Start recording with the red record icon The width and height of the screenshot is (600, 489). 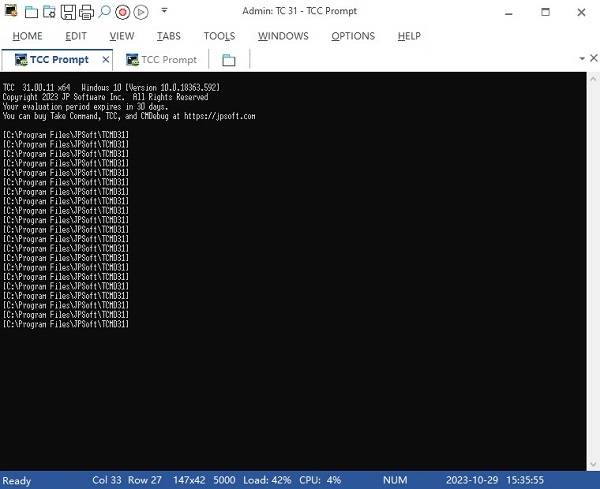(x=122, y=12)
